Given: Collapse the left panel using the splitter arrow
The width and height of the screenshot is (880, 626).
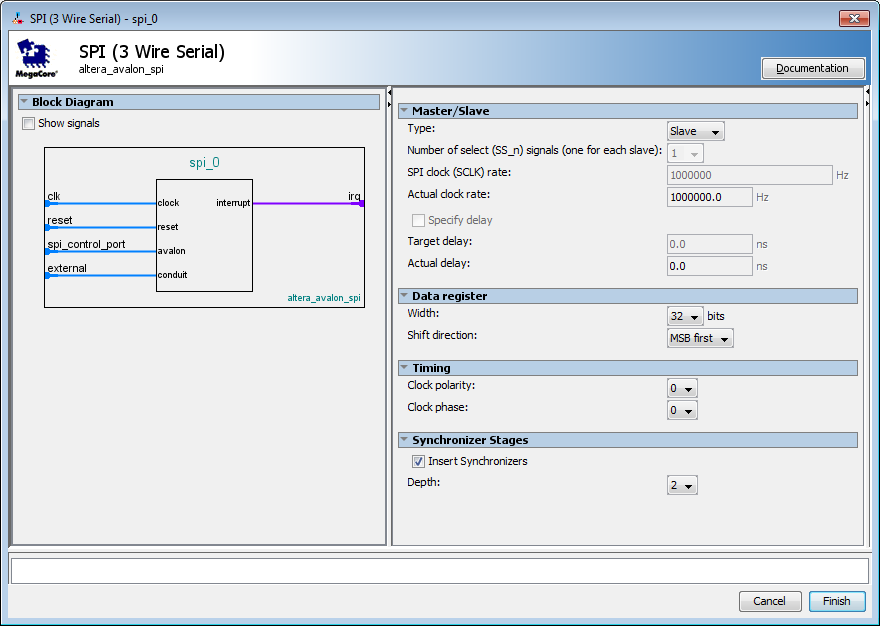Looking at the screenshot, I should coord(389,93).
